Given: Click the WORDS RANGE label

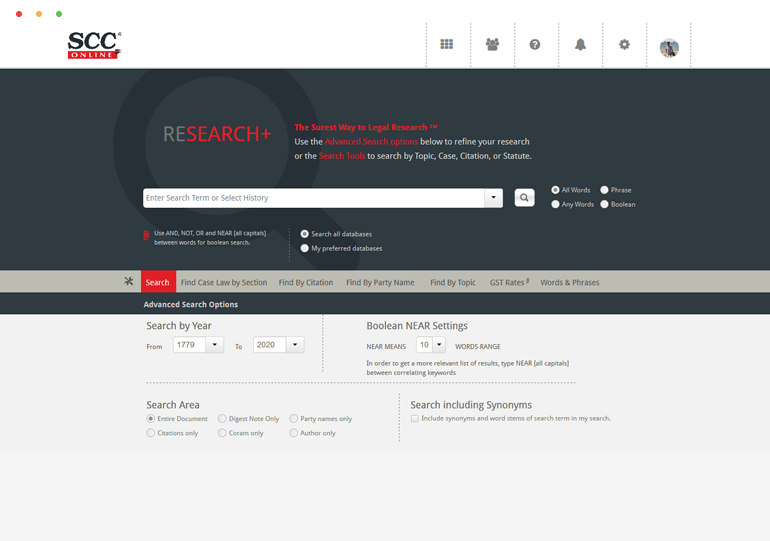Looking at the screenshot, I should [477, 347].
